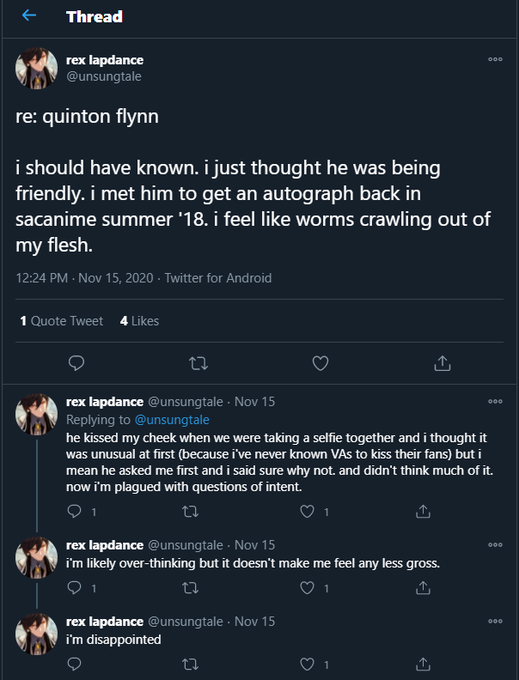This screenshot has width=519, height=680.
Task: Retweet the 'kissed my cheek' reply
Action: pyautogui.click(x=190, y=512)
